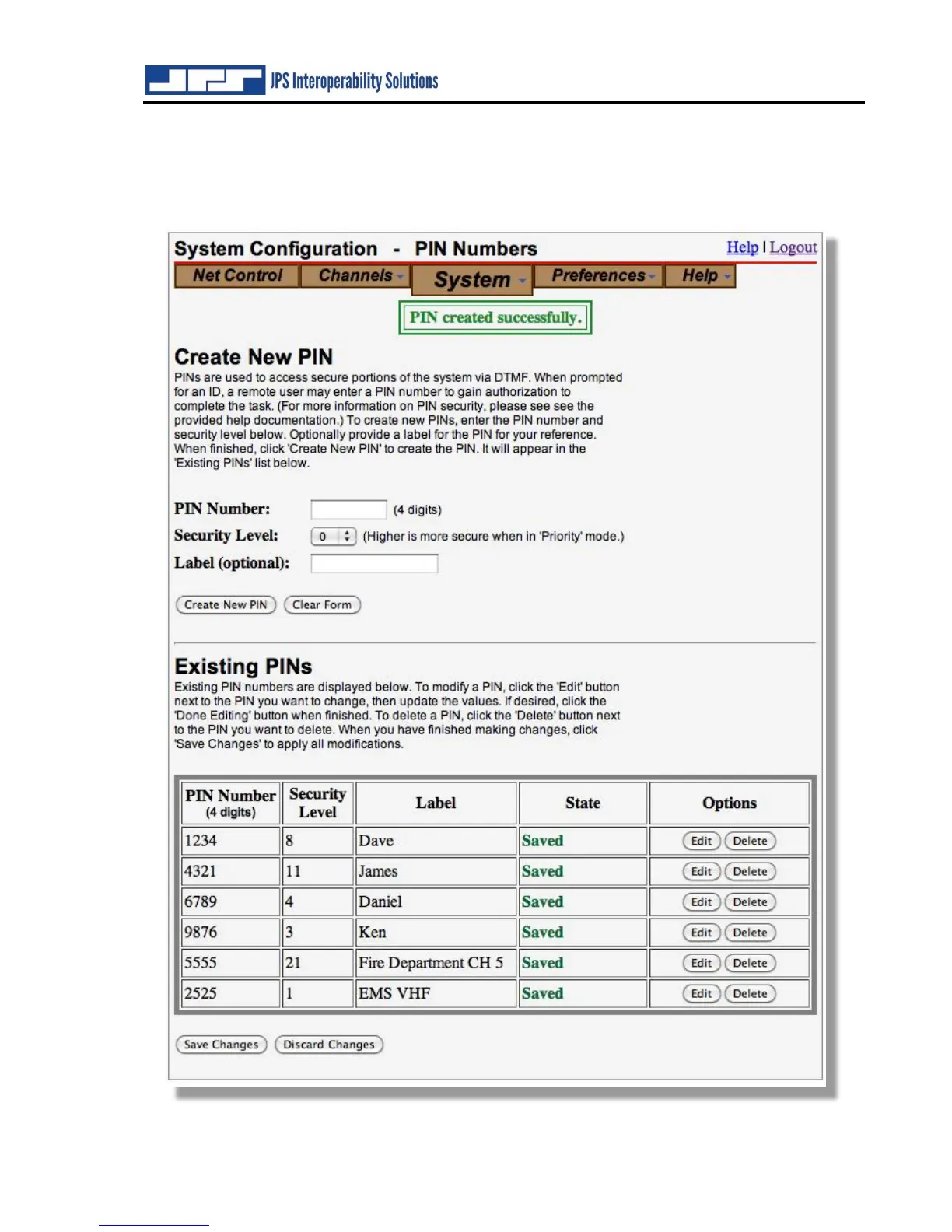Open the Preferences menu tab
952x1232 pixels.
tap(599, 276)
